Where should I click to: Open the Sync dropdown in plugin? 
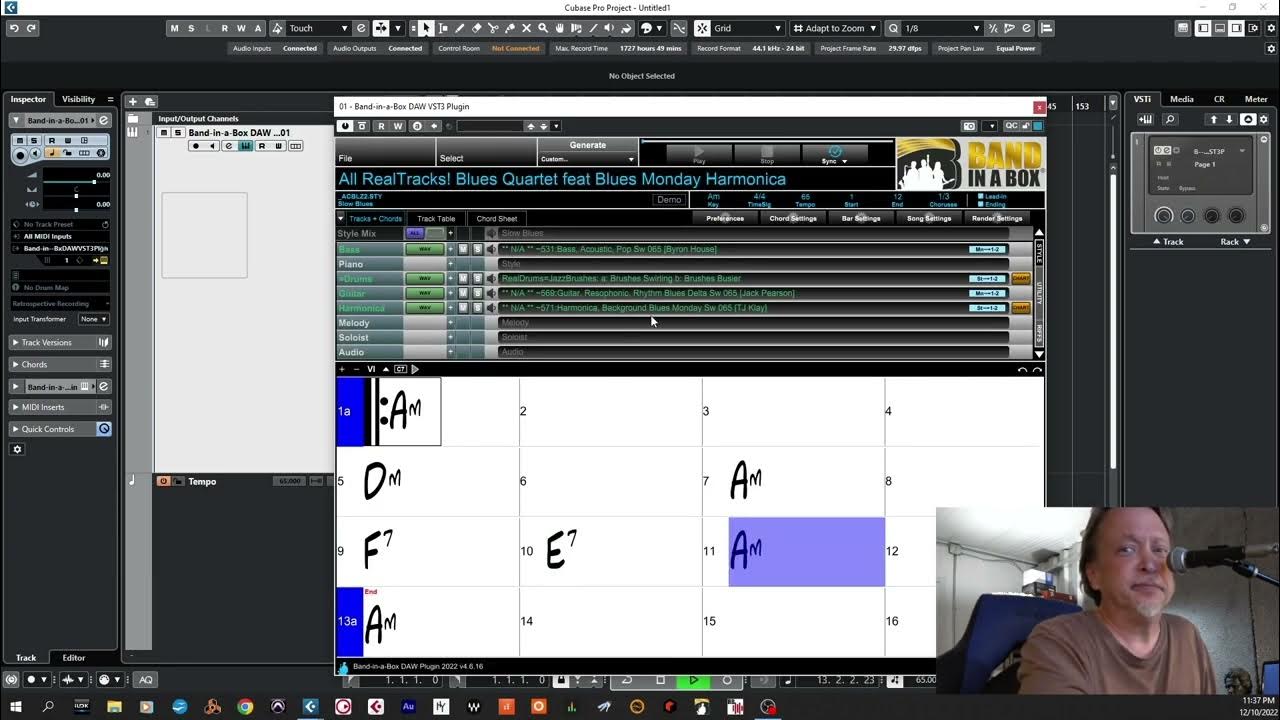point(835,154)
